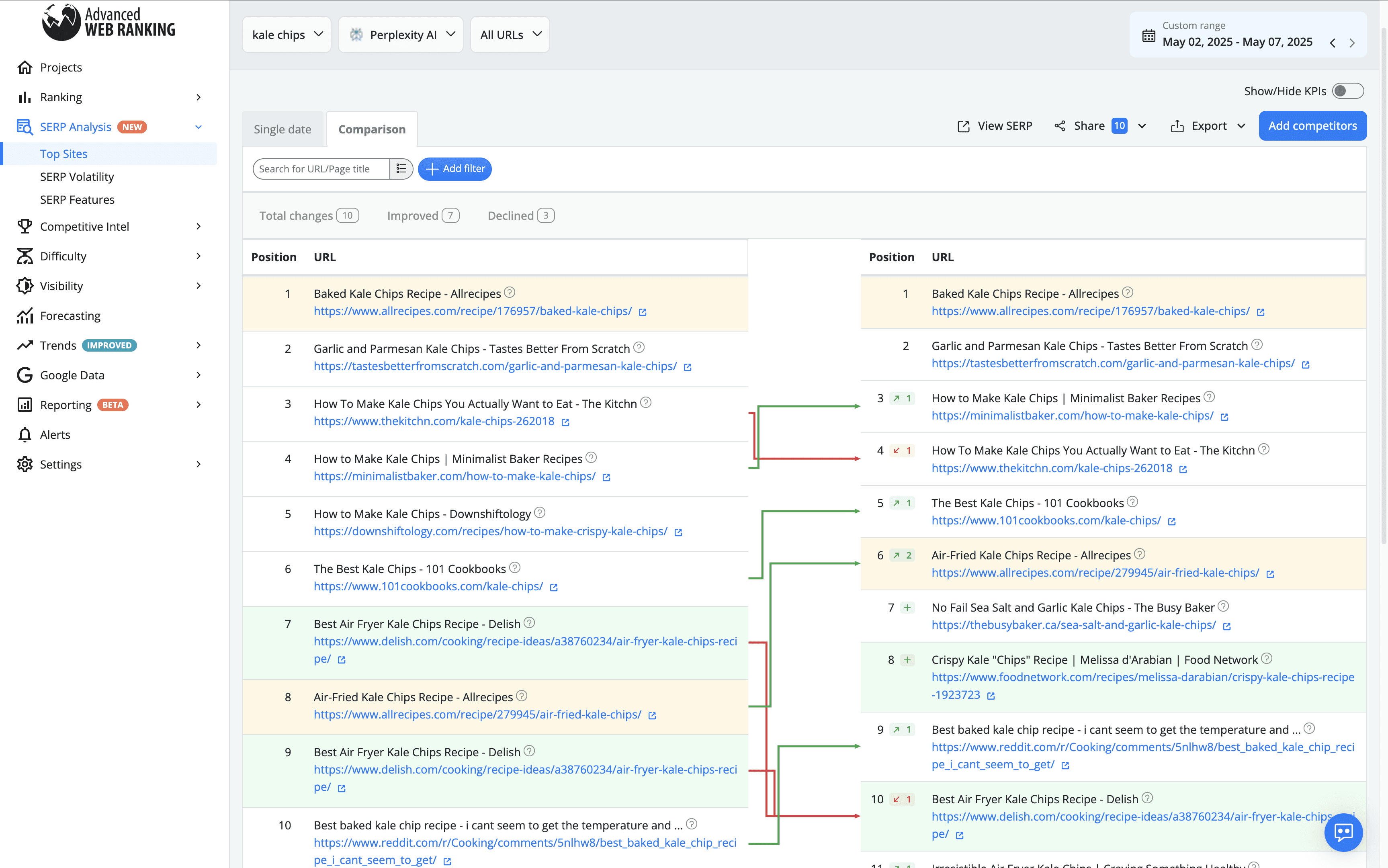Switch to the Single date tab

coord(283,129)
